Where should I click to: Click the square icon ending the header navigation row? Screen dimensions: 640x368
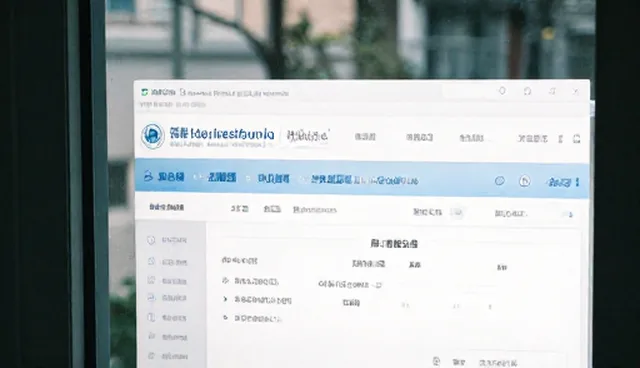[x=576, y=139]
